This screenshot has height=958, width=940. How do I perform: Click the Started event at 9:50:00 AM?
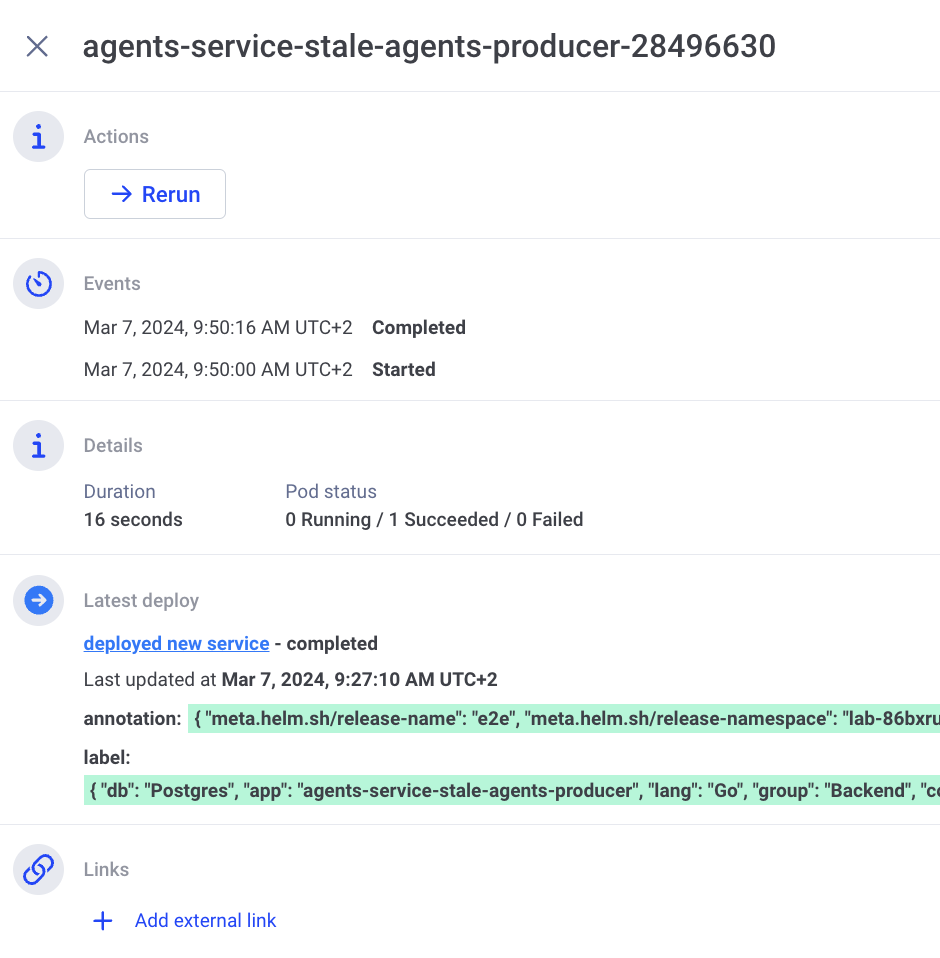coord(403,370)
